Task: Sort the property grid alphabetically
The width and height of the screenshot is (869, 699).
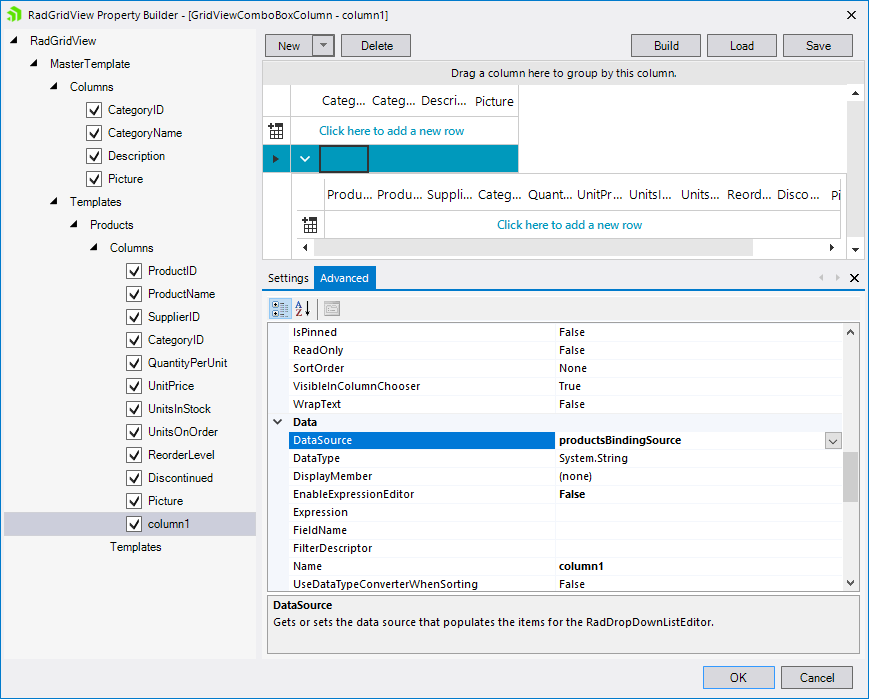Action: pyautogui.click(x=303, y=309)
